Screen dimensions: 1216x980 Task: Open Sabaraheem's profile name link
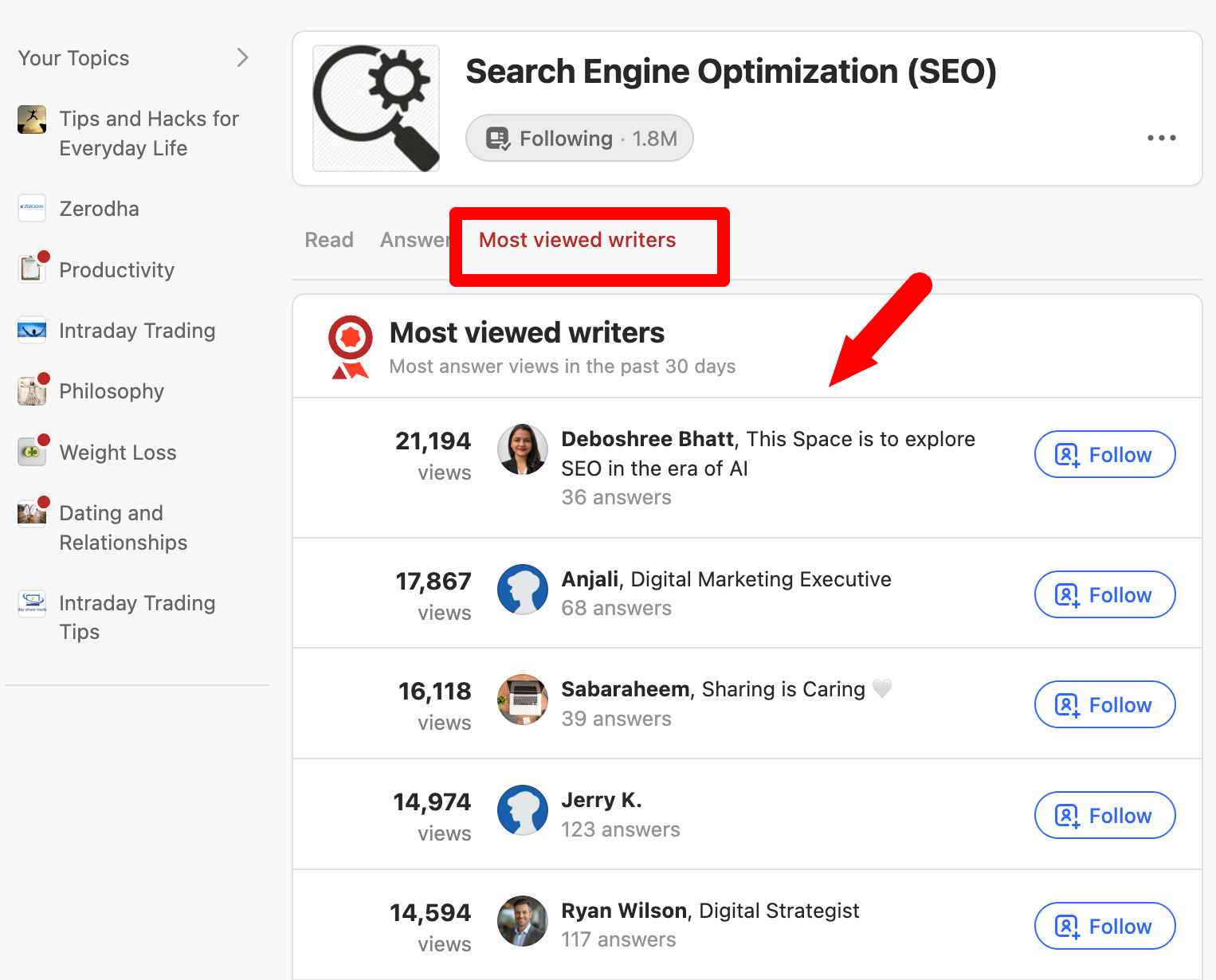[626, 689]
